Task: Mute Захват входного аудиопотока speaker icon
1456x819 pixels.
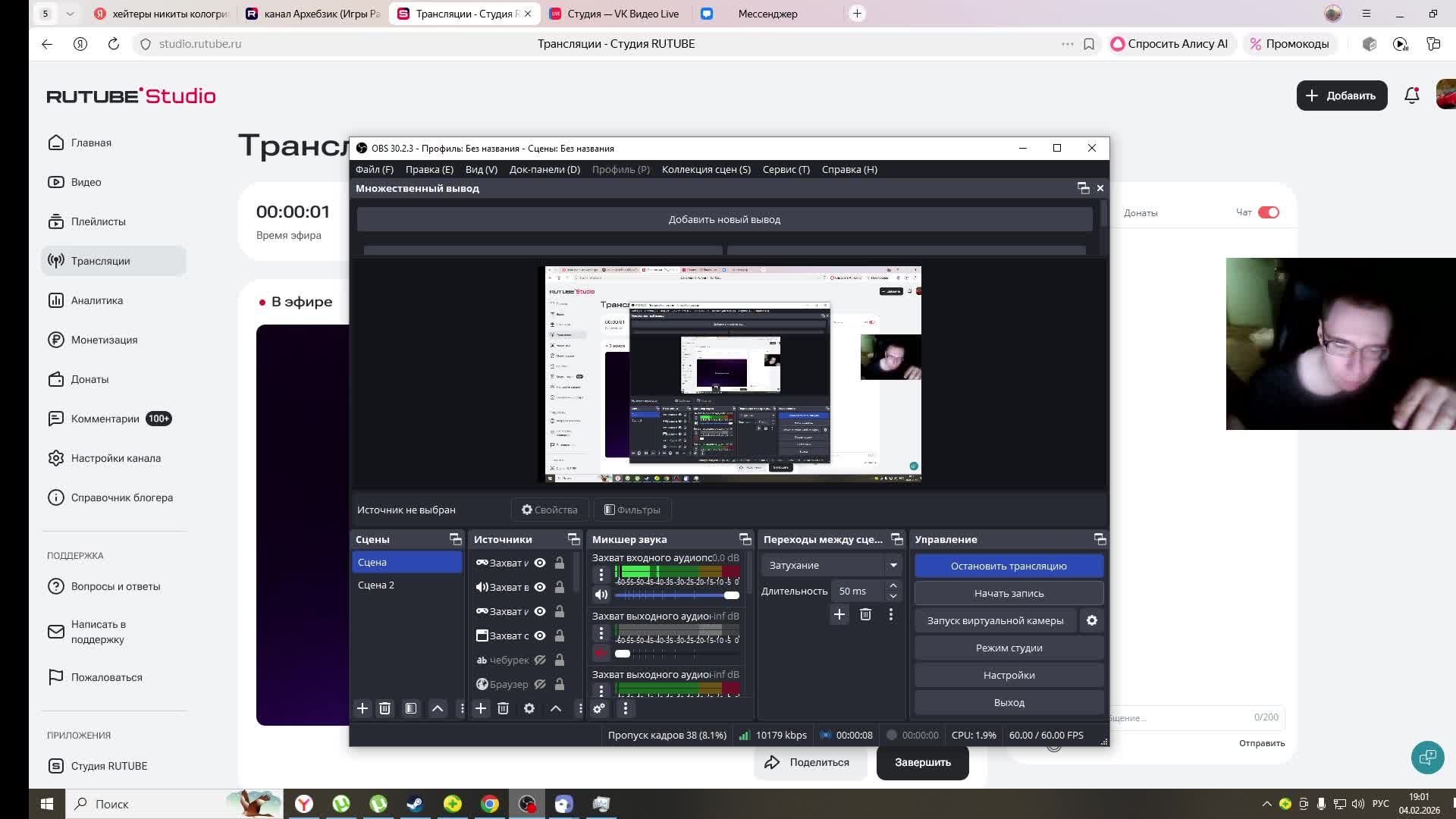Action: (601, 595)
